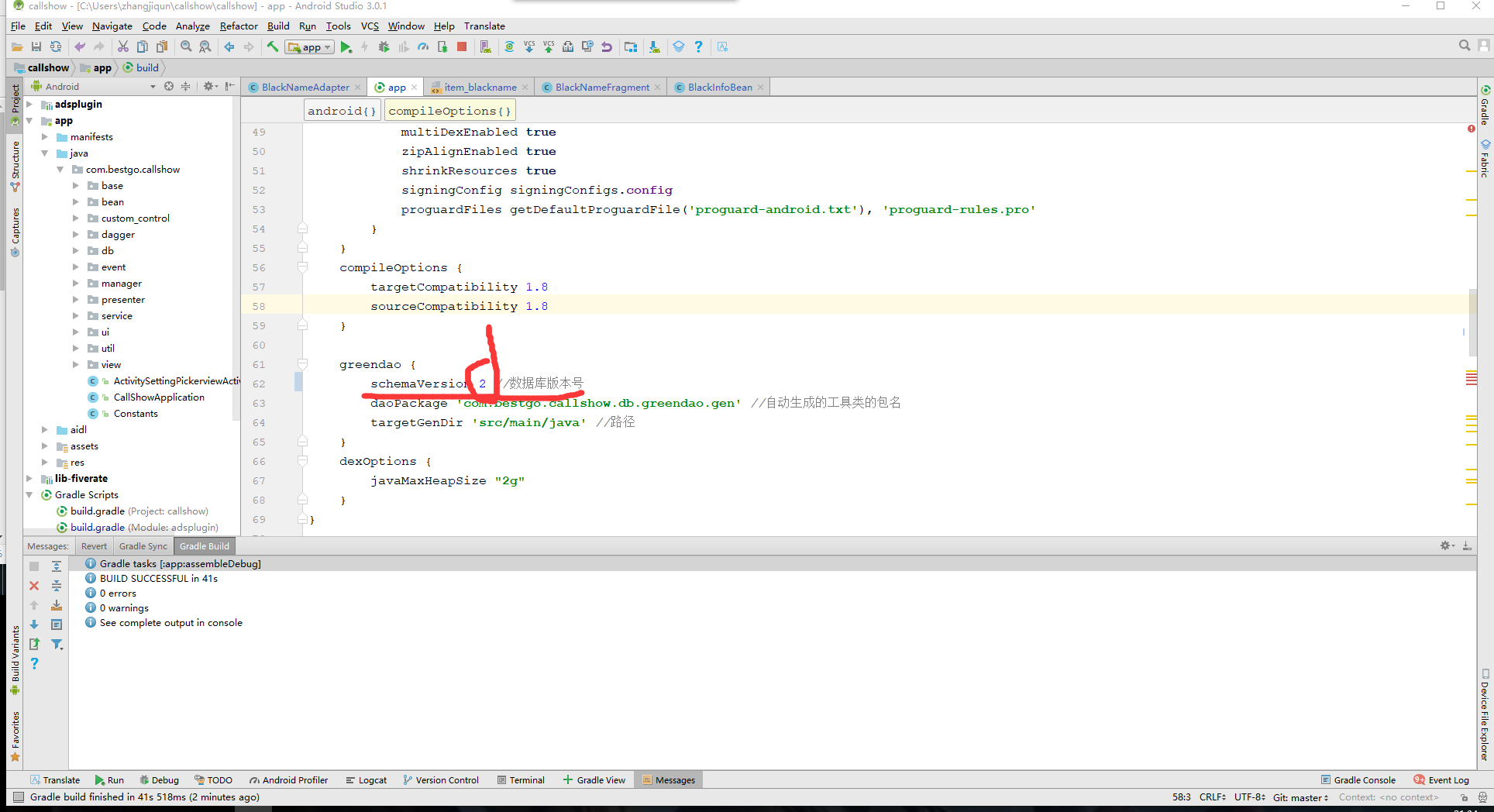Click the filter funnel icon in Messages
Image resolution: width=1494 pixels, height=812 pixels.
point(57,644)
